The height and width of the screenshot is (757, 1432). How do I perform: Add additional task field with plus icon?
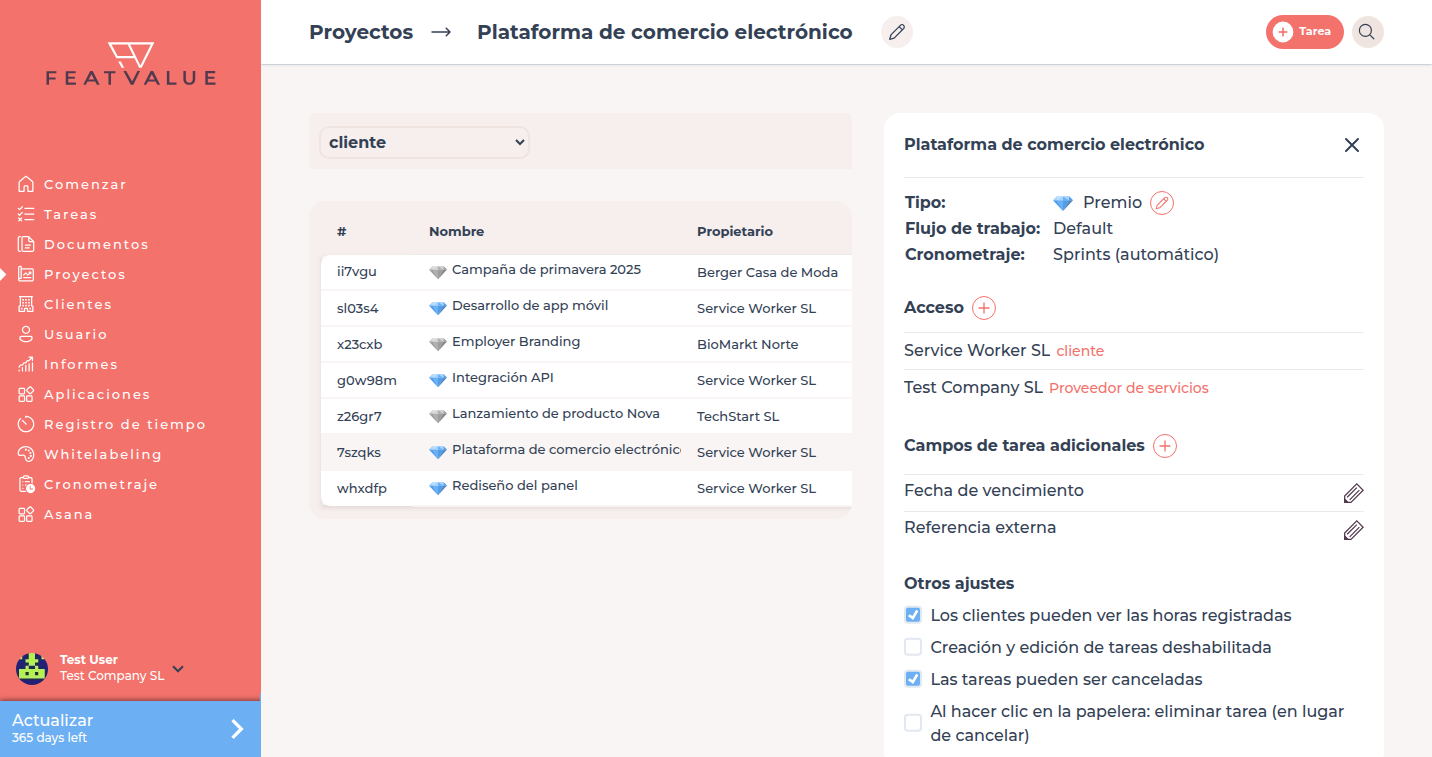tap(1165, 446)
